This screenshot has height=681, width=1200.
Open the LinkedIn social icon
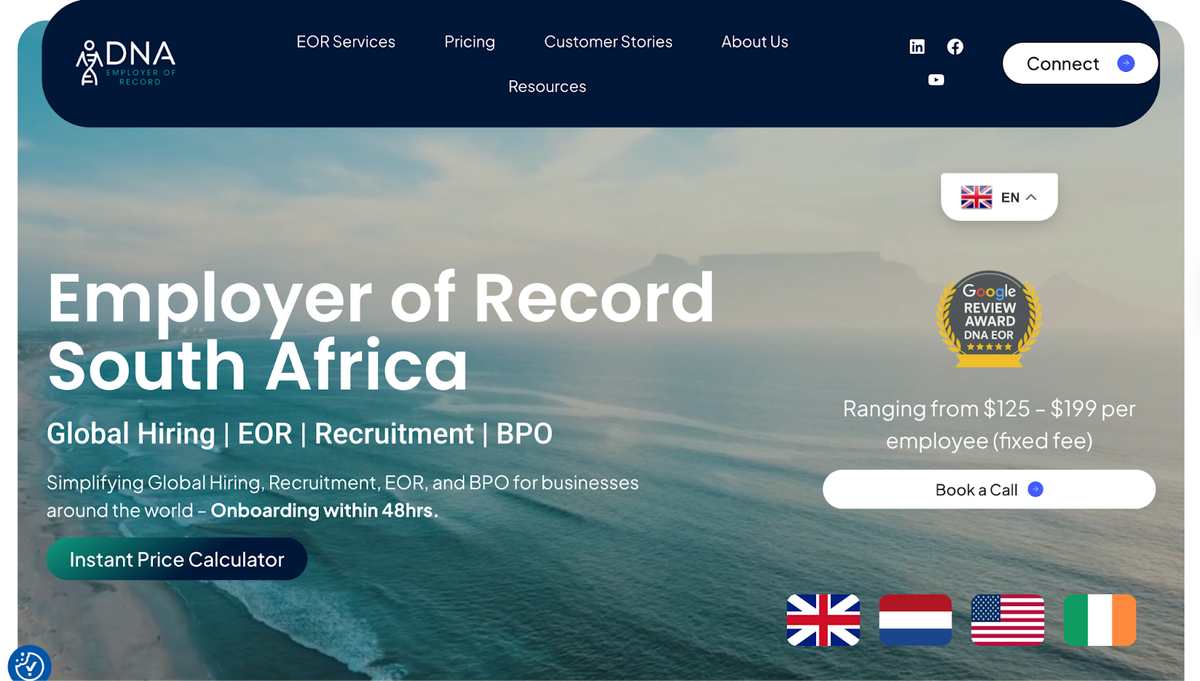pyautogui.click(x=917, y=47)
